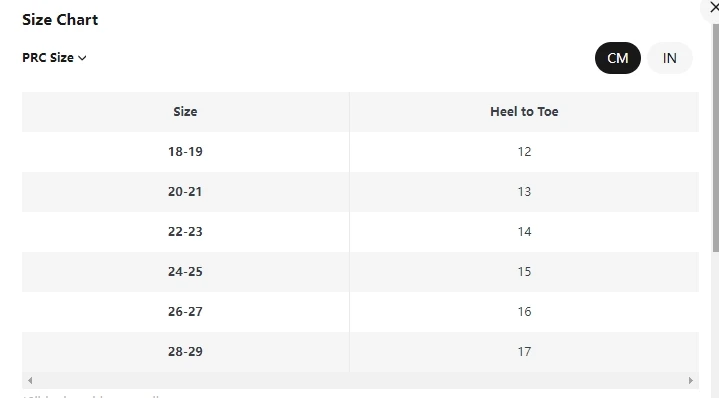This screenshot has width=719, height=398.
Task: Select the 22-23 size row
Action: (360, 232)
